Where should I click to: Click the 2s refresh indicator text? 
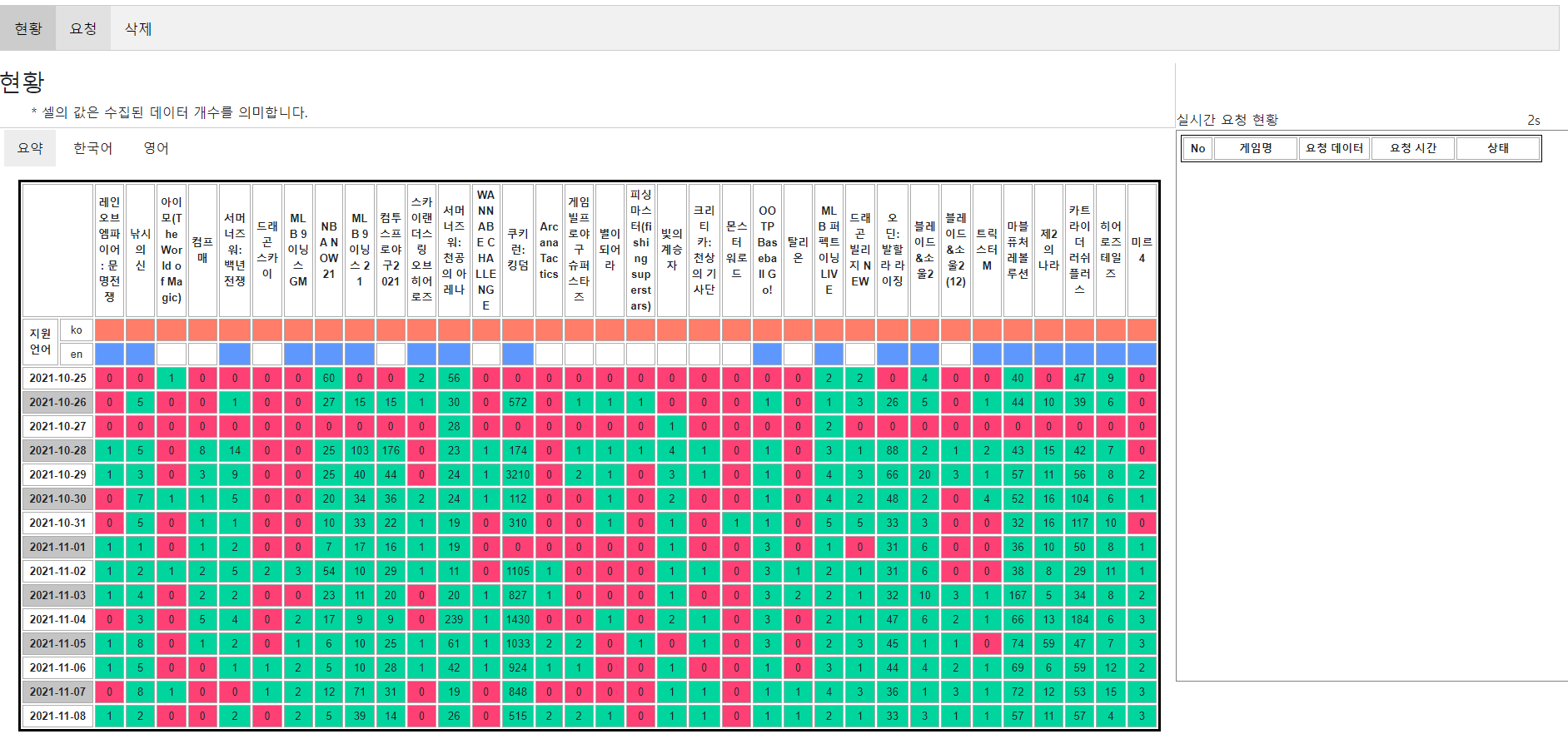click(x=1534, y=120)
